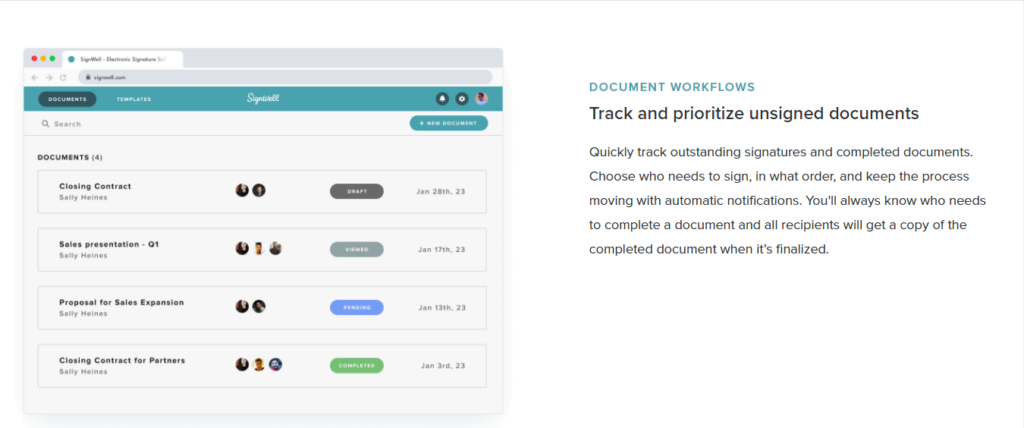
Task: Click the lock icon in address bar
Action: click(88, 77)
